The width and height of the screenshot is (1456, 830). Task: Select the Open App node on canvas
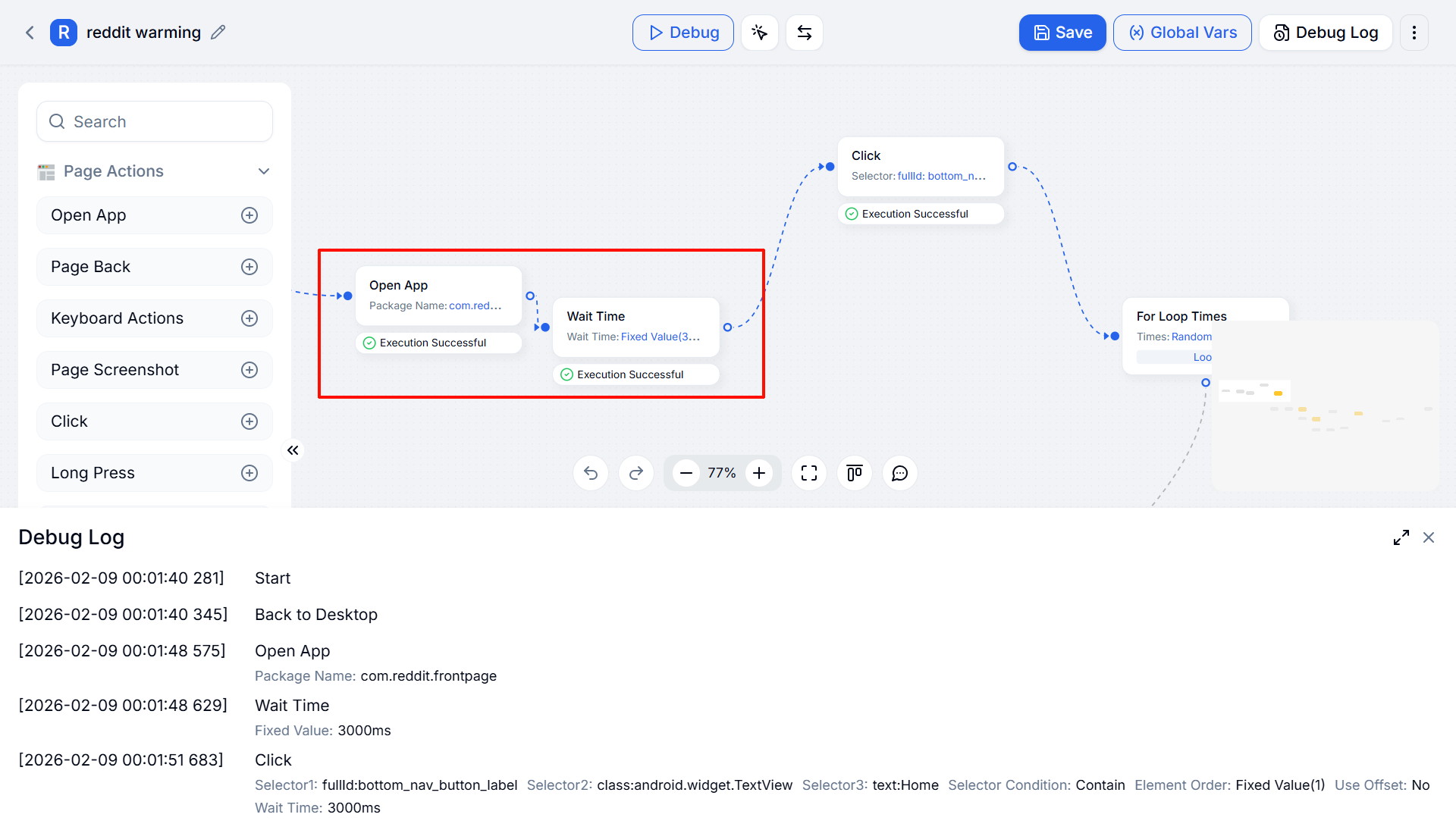438,296
